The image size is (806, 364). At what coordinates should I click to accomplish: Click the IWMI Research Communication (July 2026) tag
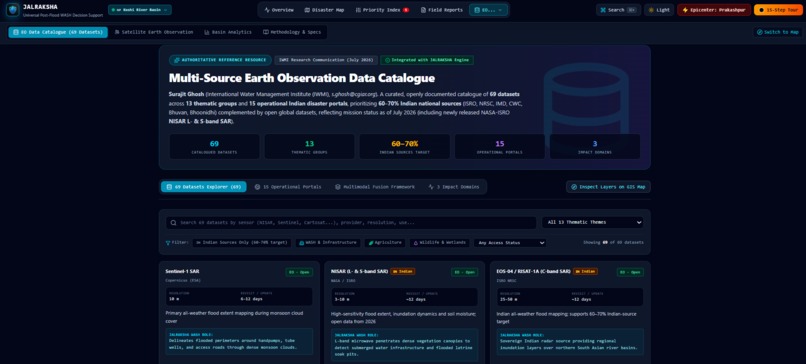click(326, 60)
